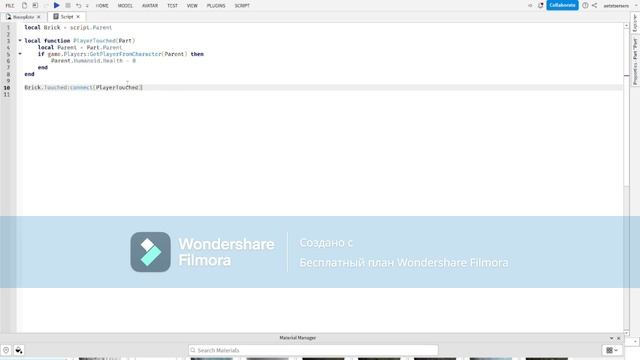Open the HOME ribbon tab
Image resolution: width=640 pixels, height=360 pixels.
102,6
